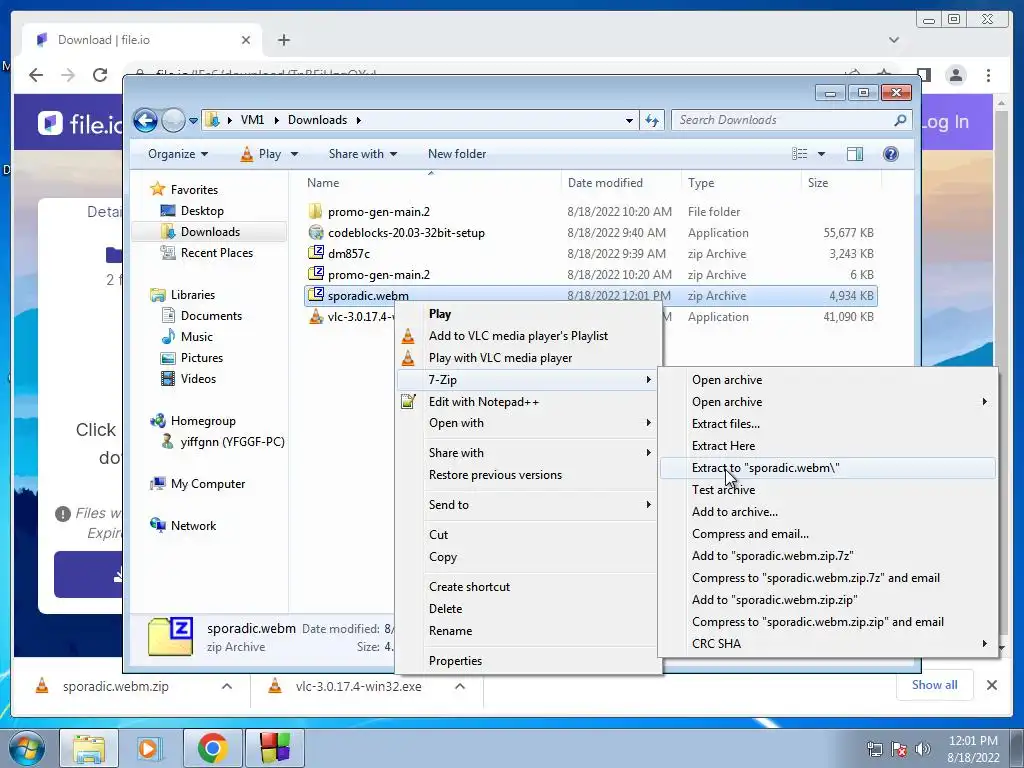Image resolution: width=1024 pixels, height=768 pixels.
Task: Reload the Chrome page
Action: tap(100, 75)
